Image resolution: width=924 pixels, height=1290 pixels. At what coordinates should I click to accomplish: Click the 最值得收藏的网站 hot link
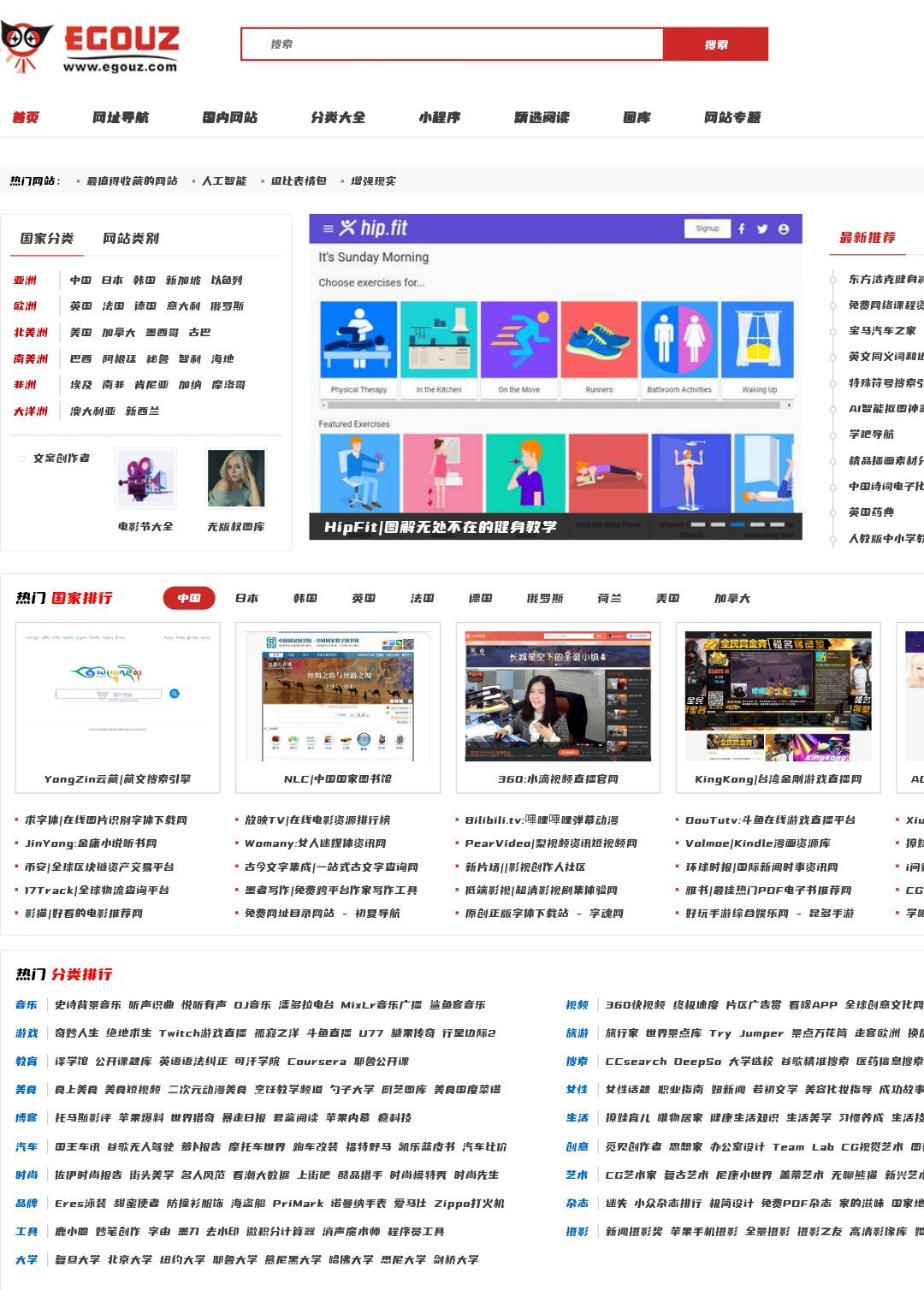pyautogui.click(x=132, y=180)
